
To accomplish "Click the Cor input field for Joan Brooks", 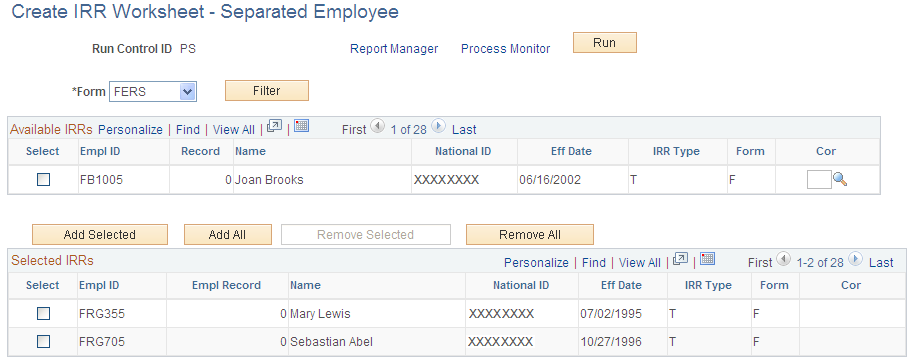I will pos(819,180).
